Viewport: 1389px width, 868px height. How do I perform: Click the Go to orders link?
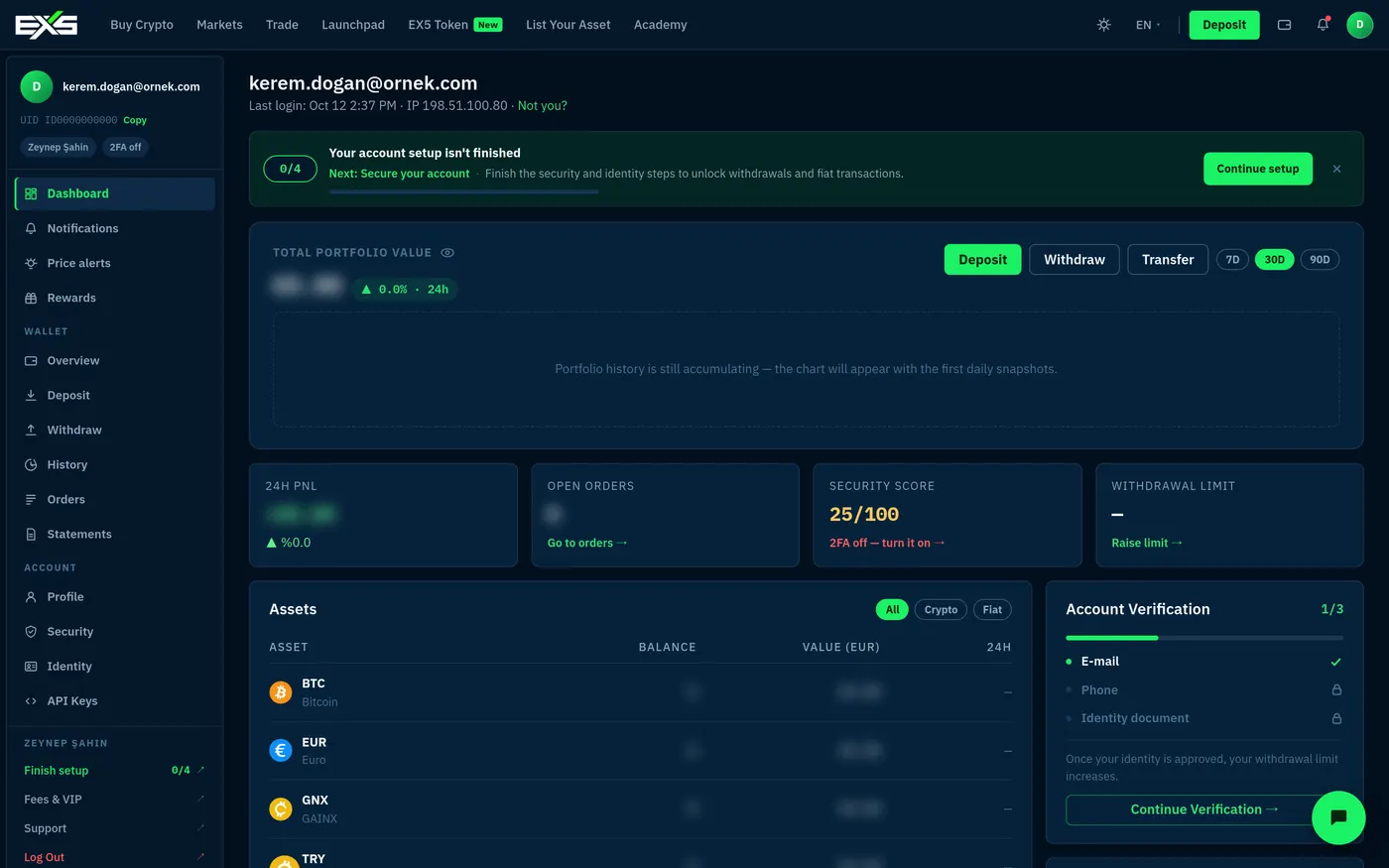coord(587,543)
